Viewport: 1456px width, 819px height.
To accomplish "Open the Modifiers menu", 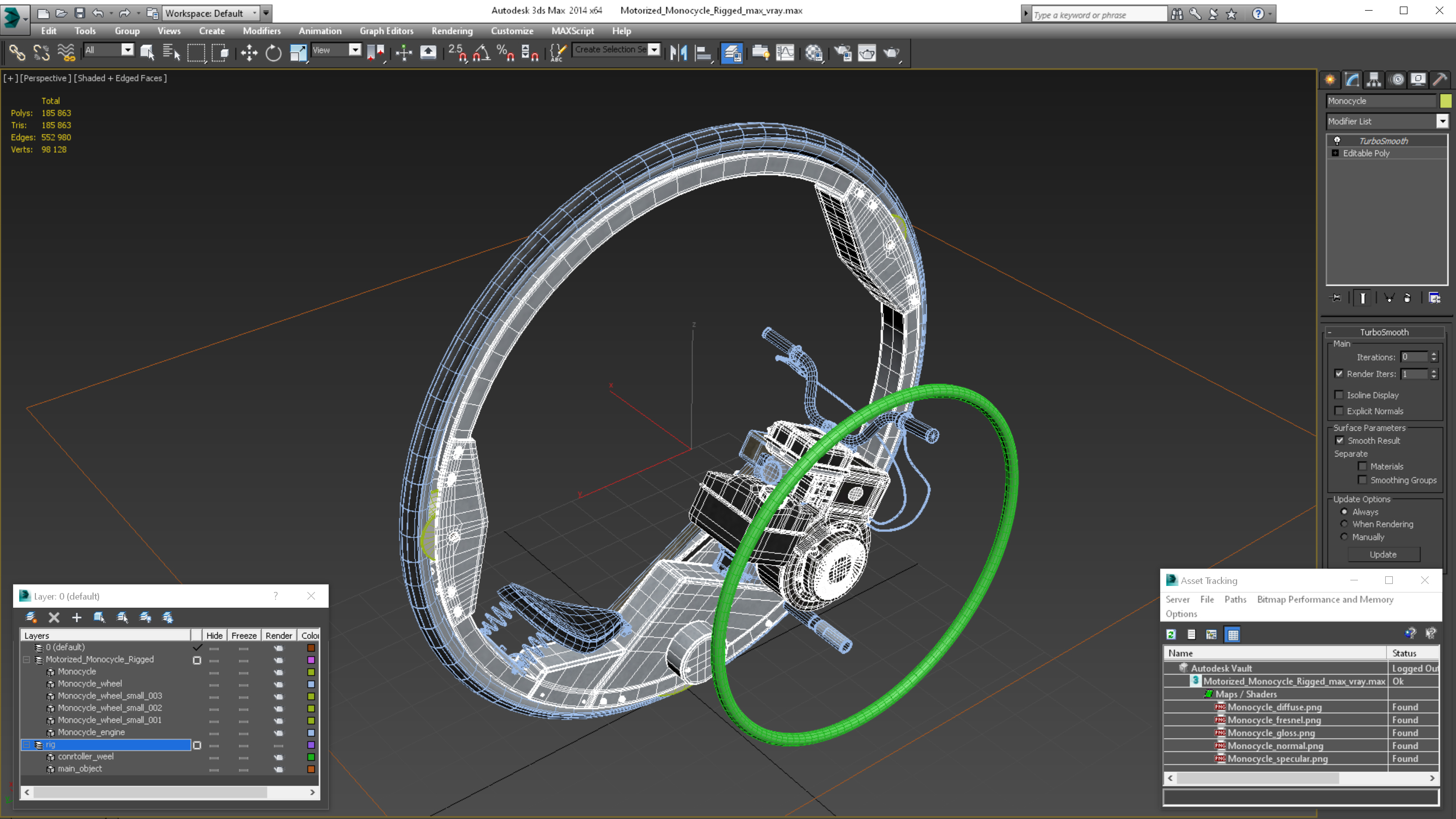I will coord(261,31).
